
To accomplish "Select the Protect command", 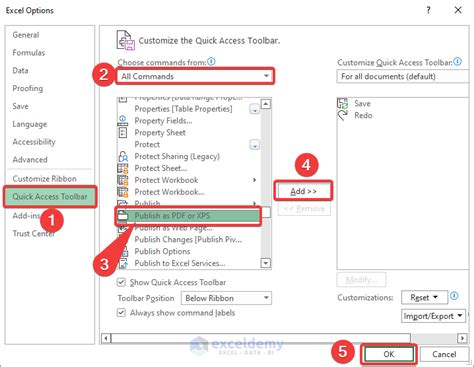I will point(147,145).
